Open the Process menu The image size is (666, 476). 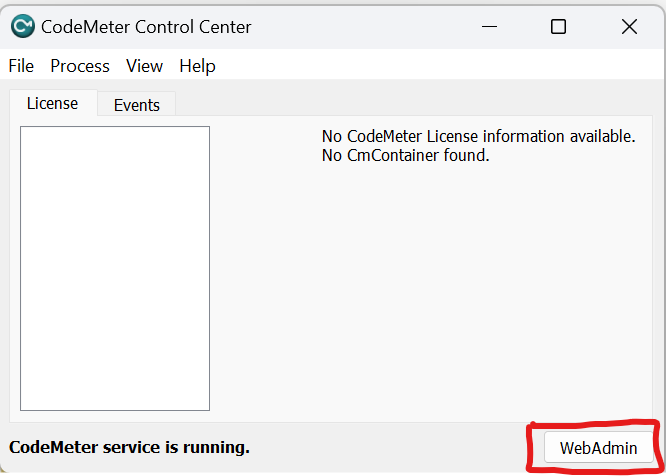[80, 66]
